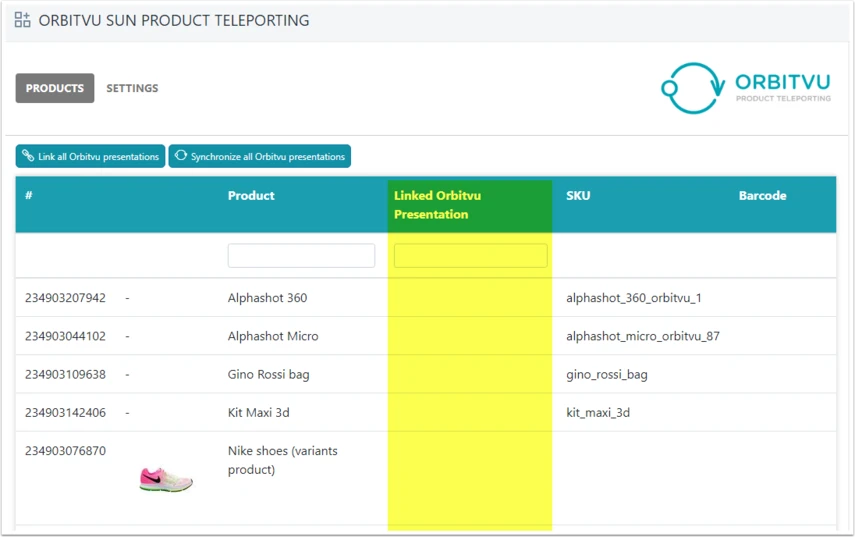The image size is (855, 537).
Task: Click the Nike shoes (variants product) name
Action: (x=282, y=460)
